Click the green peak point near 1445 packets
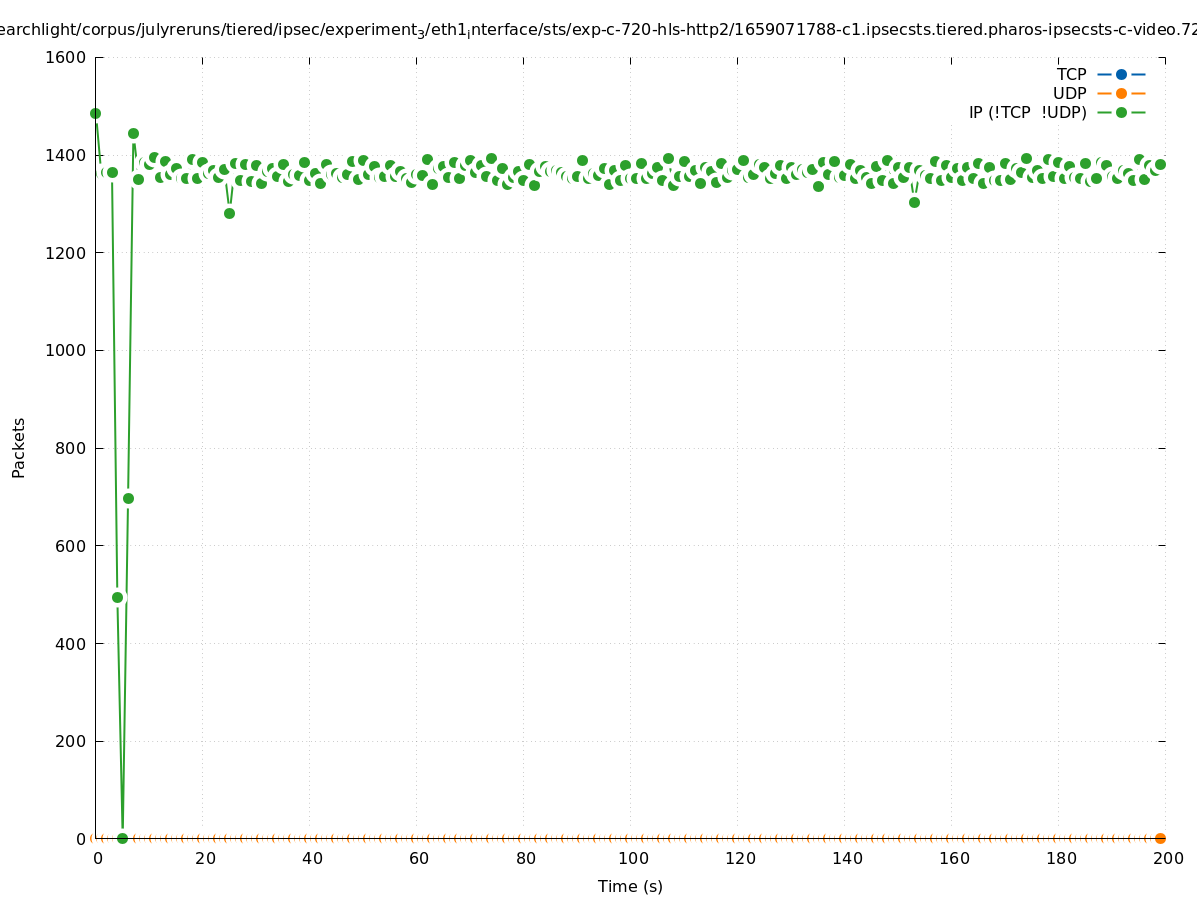Image resolution: width=1197 pixels, height=900 pixels. point(133,133)
